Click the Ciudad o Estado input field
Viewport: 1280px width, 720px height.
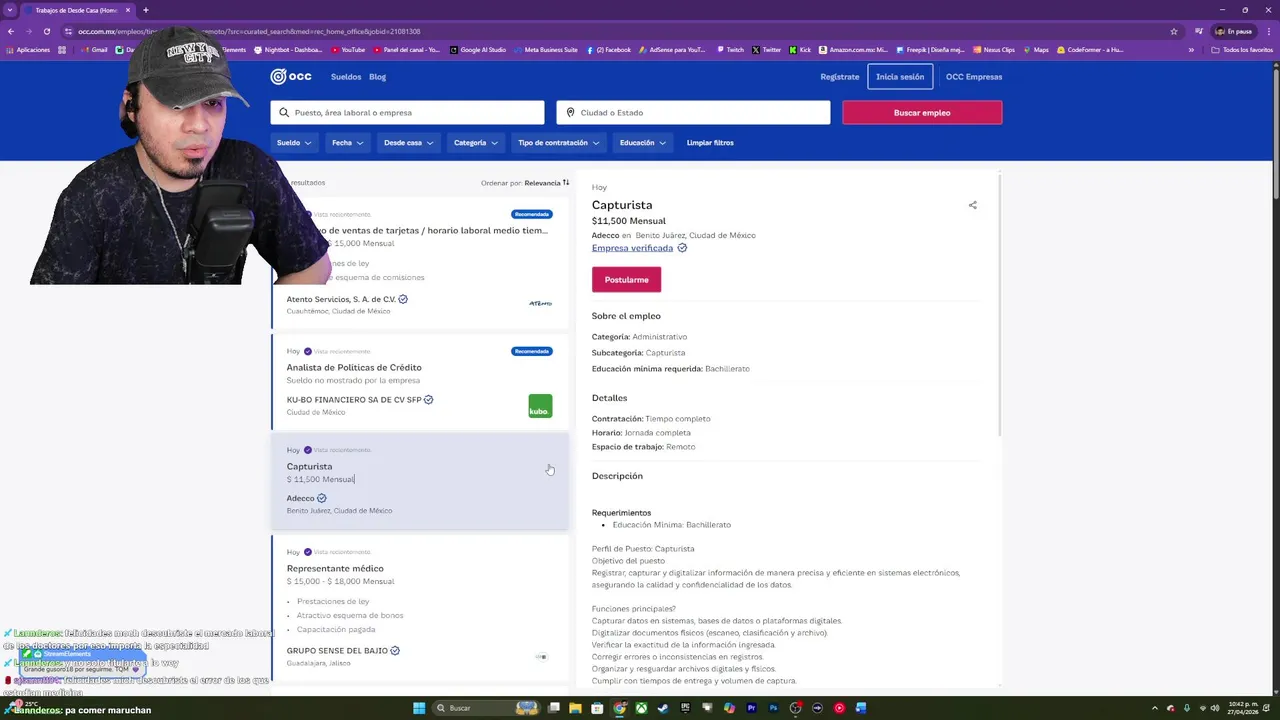point(693,113)
